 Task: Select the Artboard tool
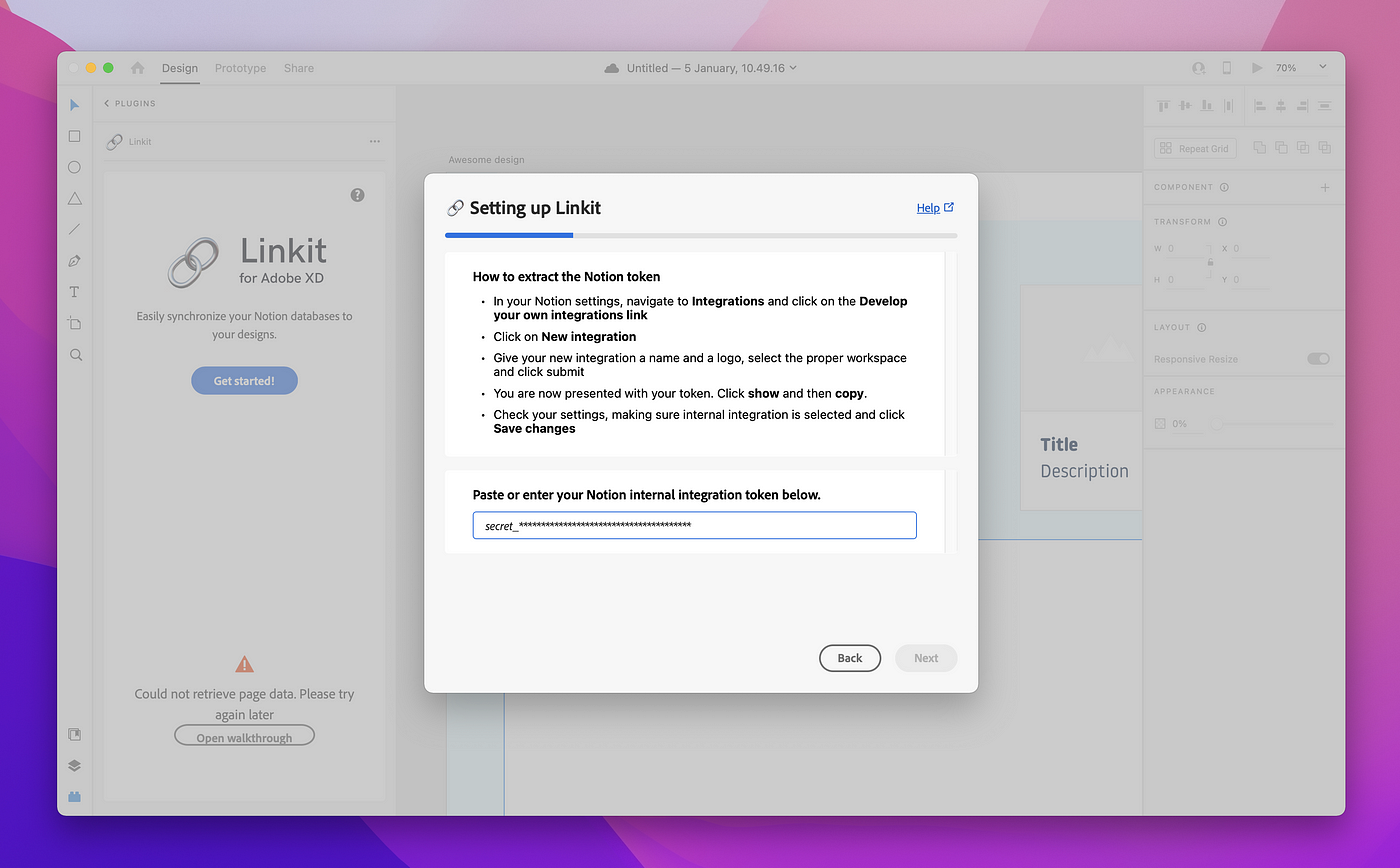coord(75,323)
